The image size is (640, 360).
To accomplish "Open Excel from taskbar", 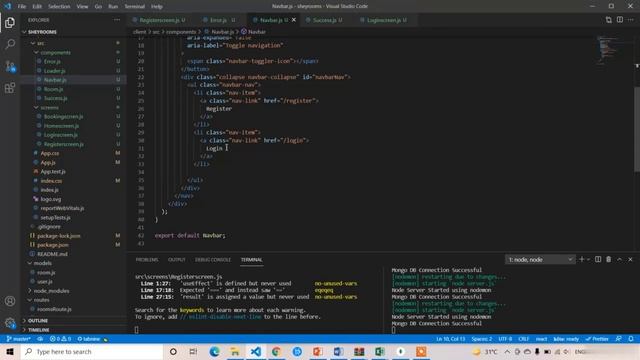I will (x=380, y=351).
